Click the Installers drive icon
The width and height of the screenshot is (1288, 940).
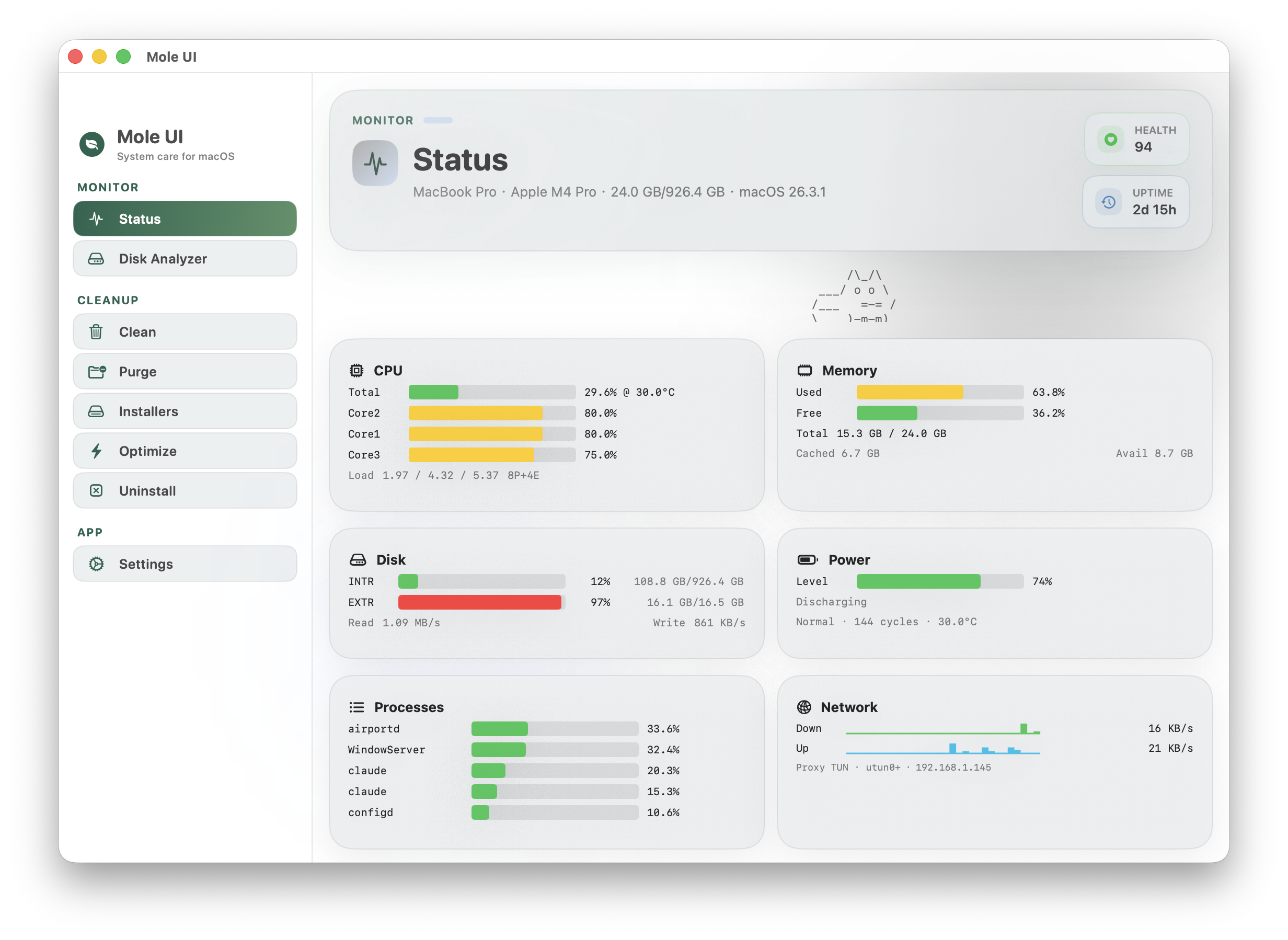96,411
